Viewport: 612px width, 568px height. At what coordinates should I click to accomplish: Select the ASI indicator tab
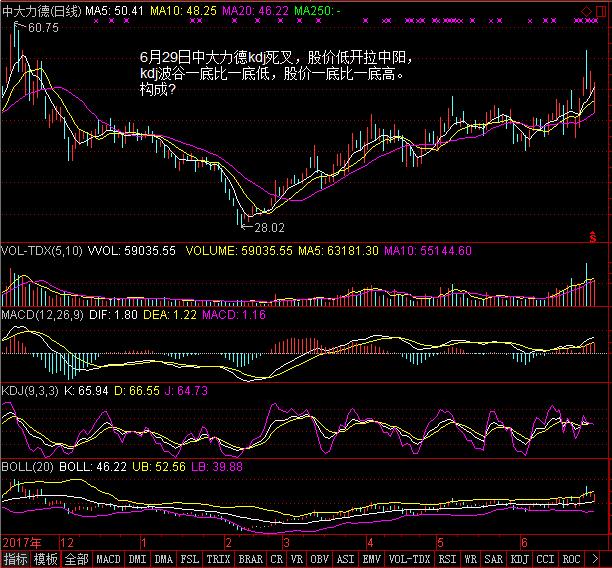click(345, 559)
